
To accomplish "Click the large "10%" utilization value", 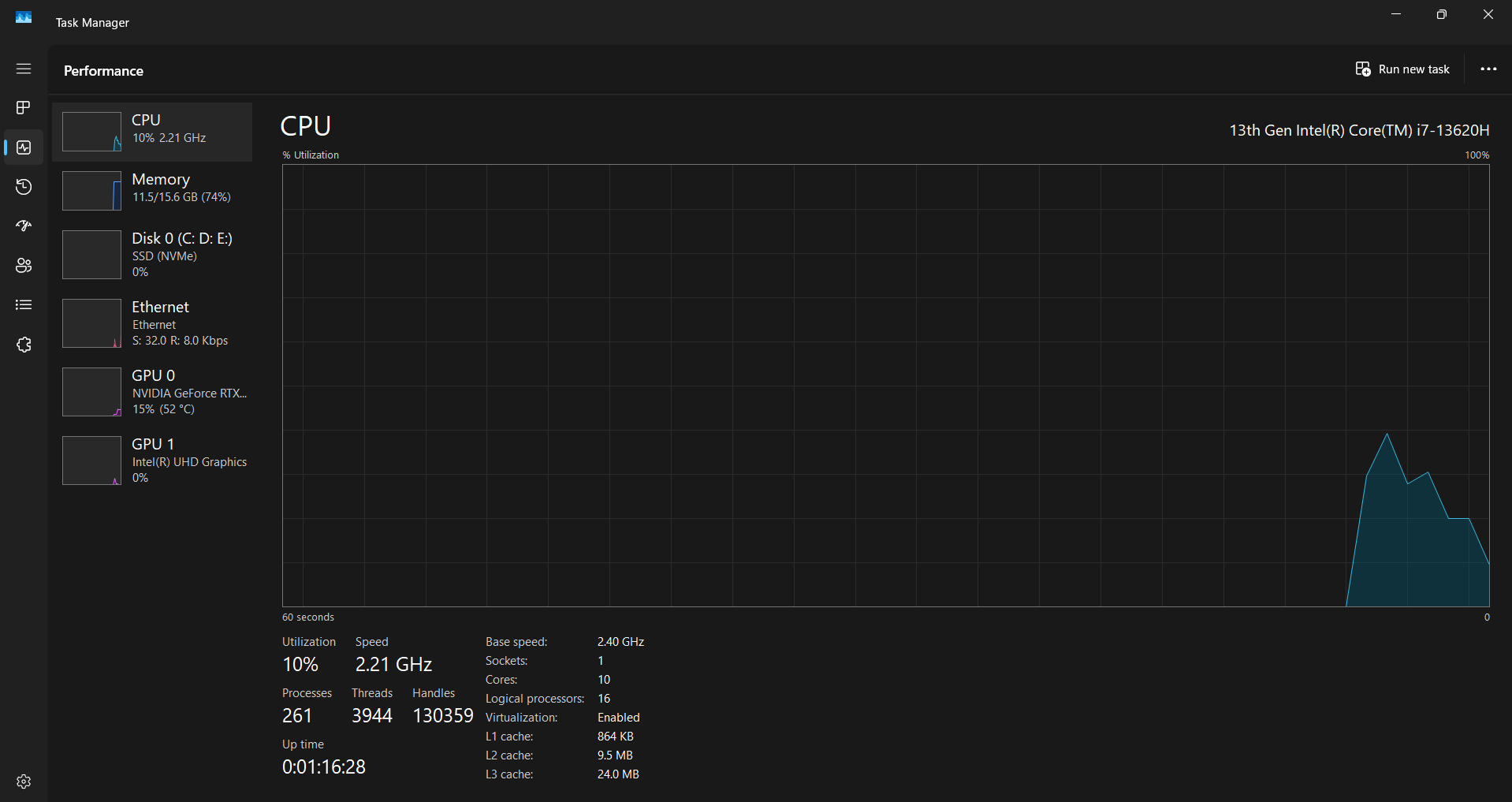I will coord(300,665).
